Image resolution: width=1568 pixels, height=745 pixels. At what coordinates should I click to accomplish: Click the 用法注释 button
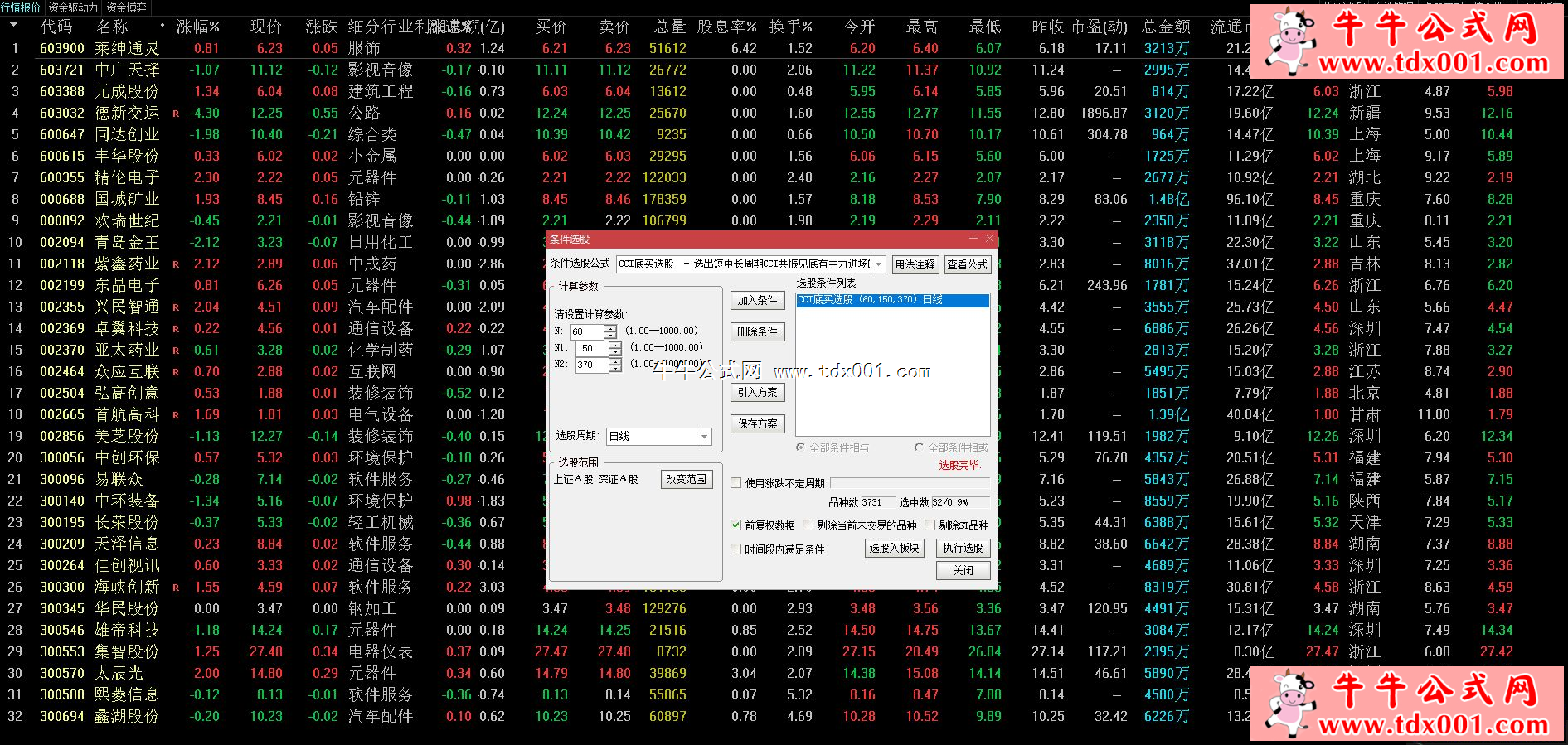point(915,264)
